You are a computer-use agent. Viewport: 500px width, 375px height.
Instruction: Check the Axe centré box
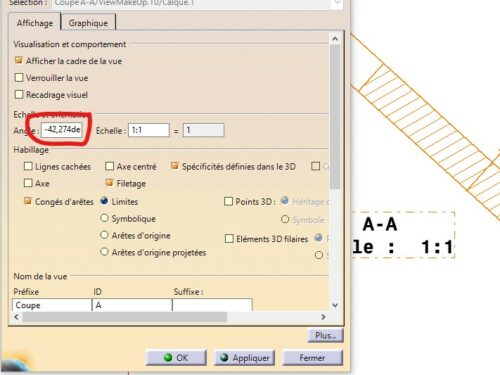pyautogui.click(x=109, y=166)
